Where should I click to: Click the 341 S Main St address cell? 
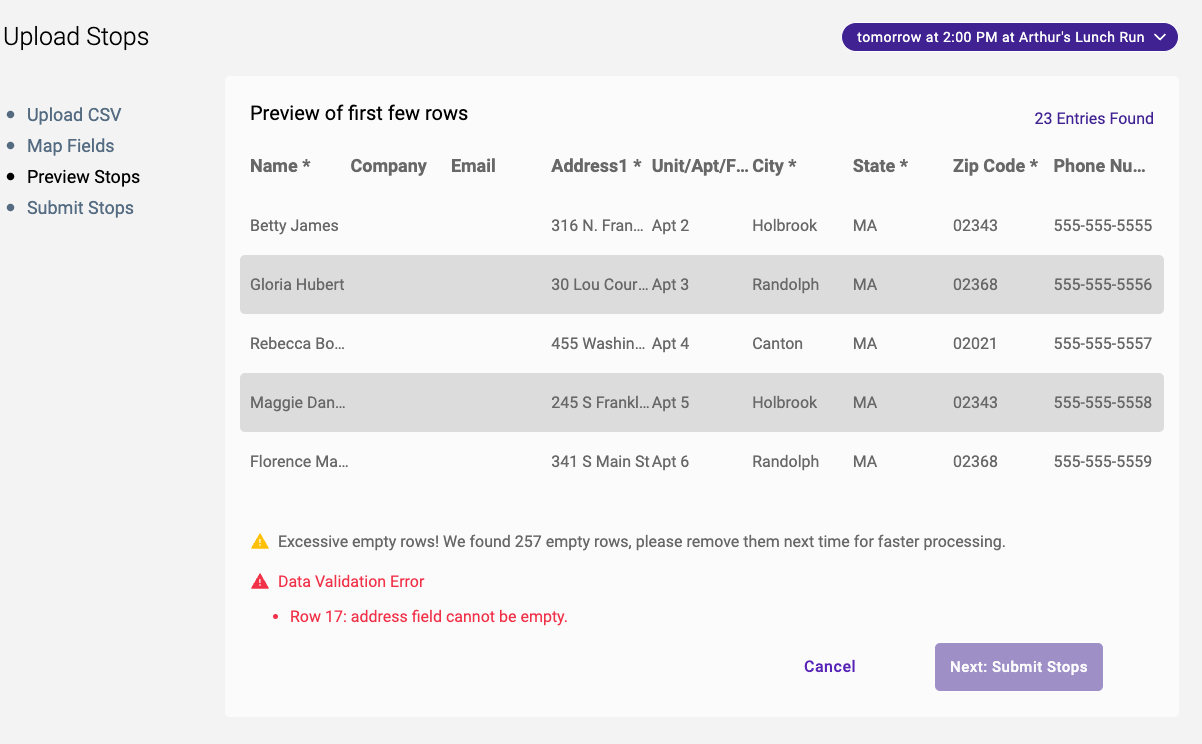coord(600,462)
